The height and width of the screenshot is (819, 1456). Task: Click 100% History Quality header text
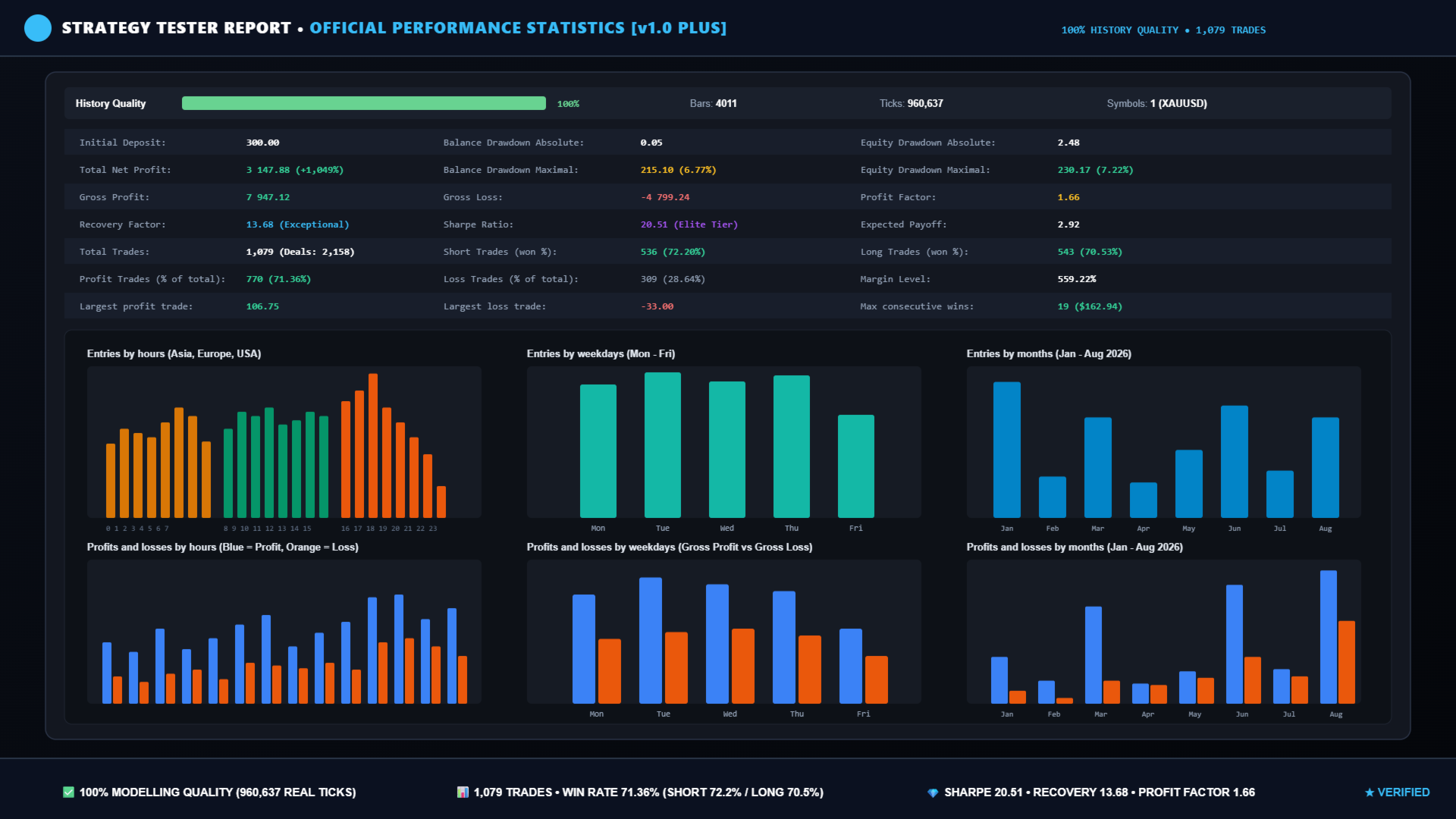tap(1120, 30)
